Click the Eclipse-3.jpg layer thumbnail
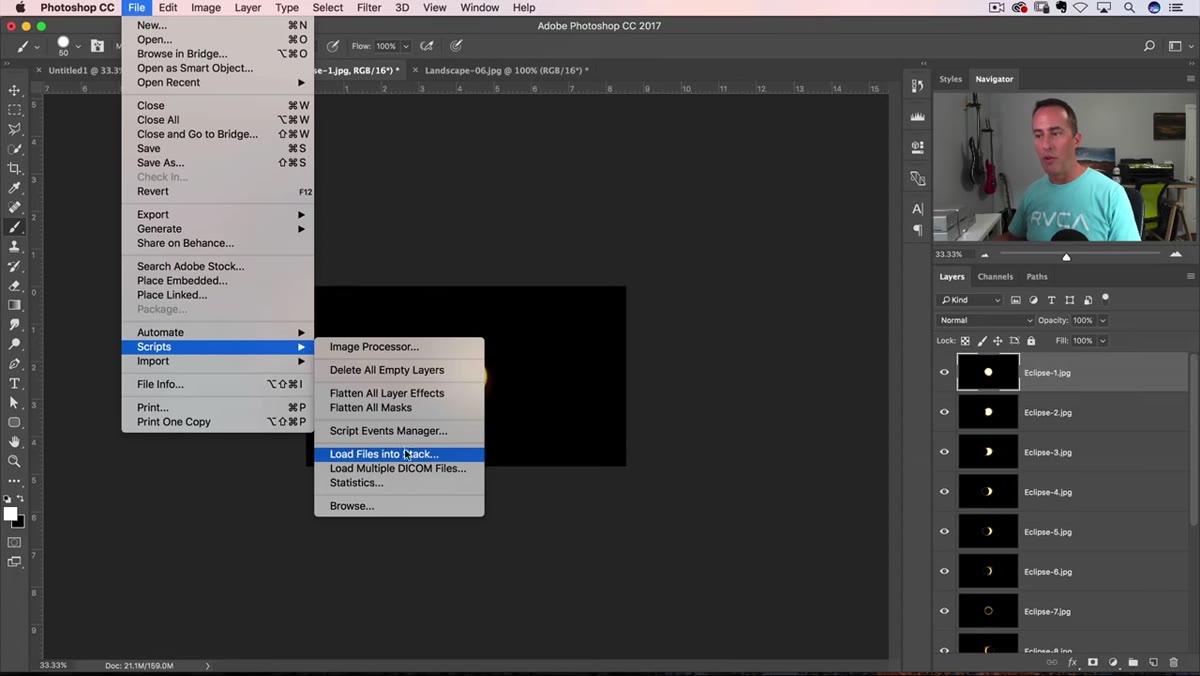 pos(988,452)
